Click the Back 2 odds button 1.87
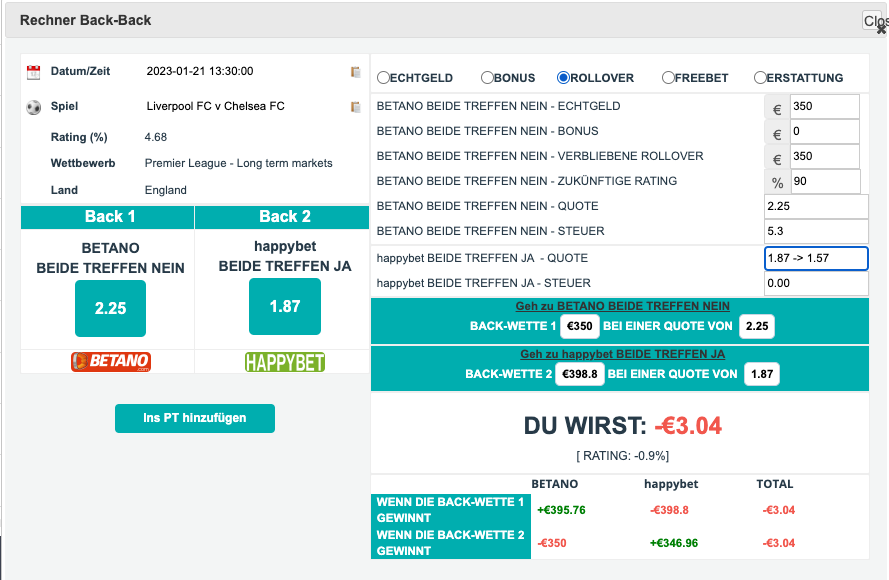The image size is (889, 580). pyautogui.click(x=285, y=307)
